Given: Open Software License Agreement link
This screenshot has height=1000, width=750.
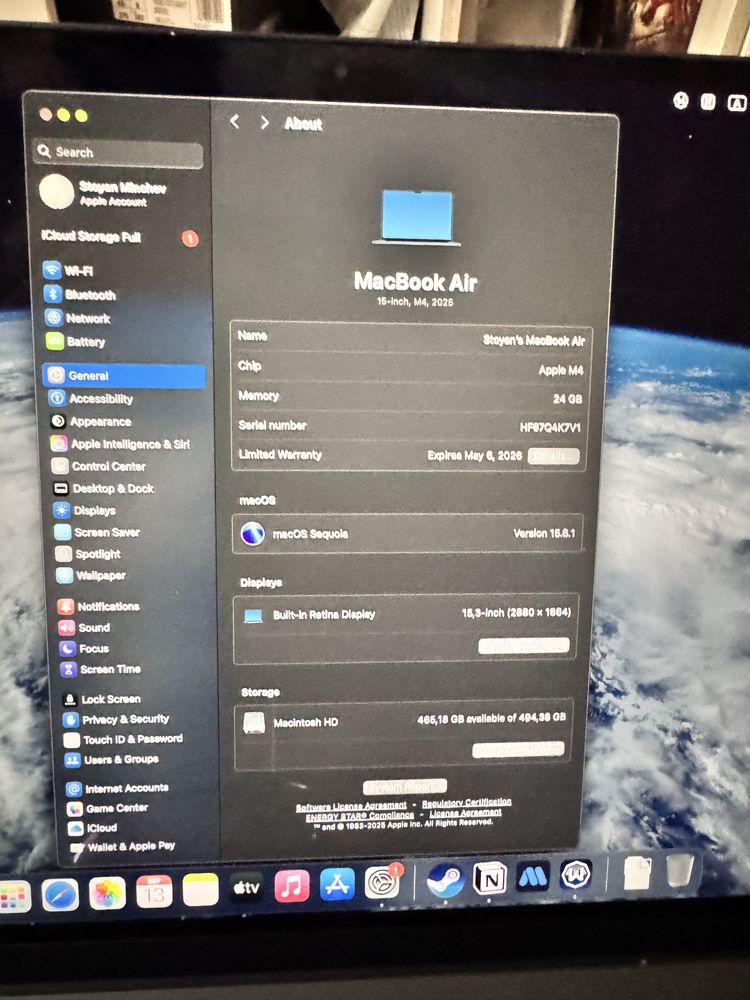Looking at the screenshot, I should 351,806.
